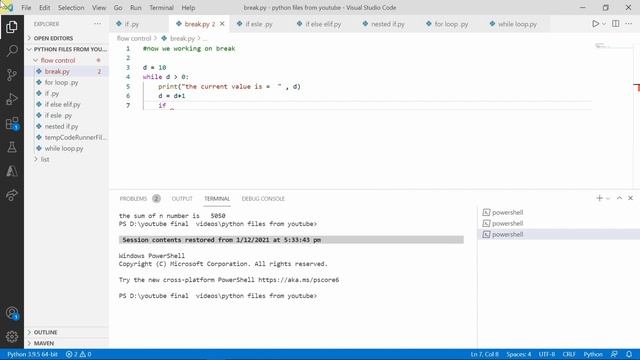
Task: Open the Live Share view icon
Action: point(12,195)
